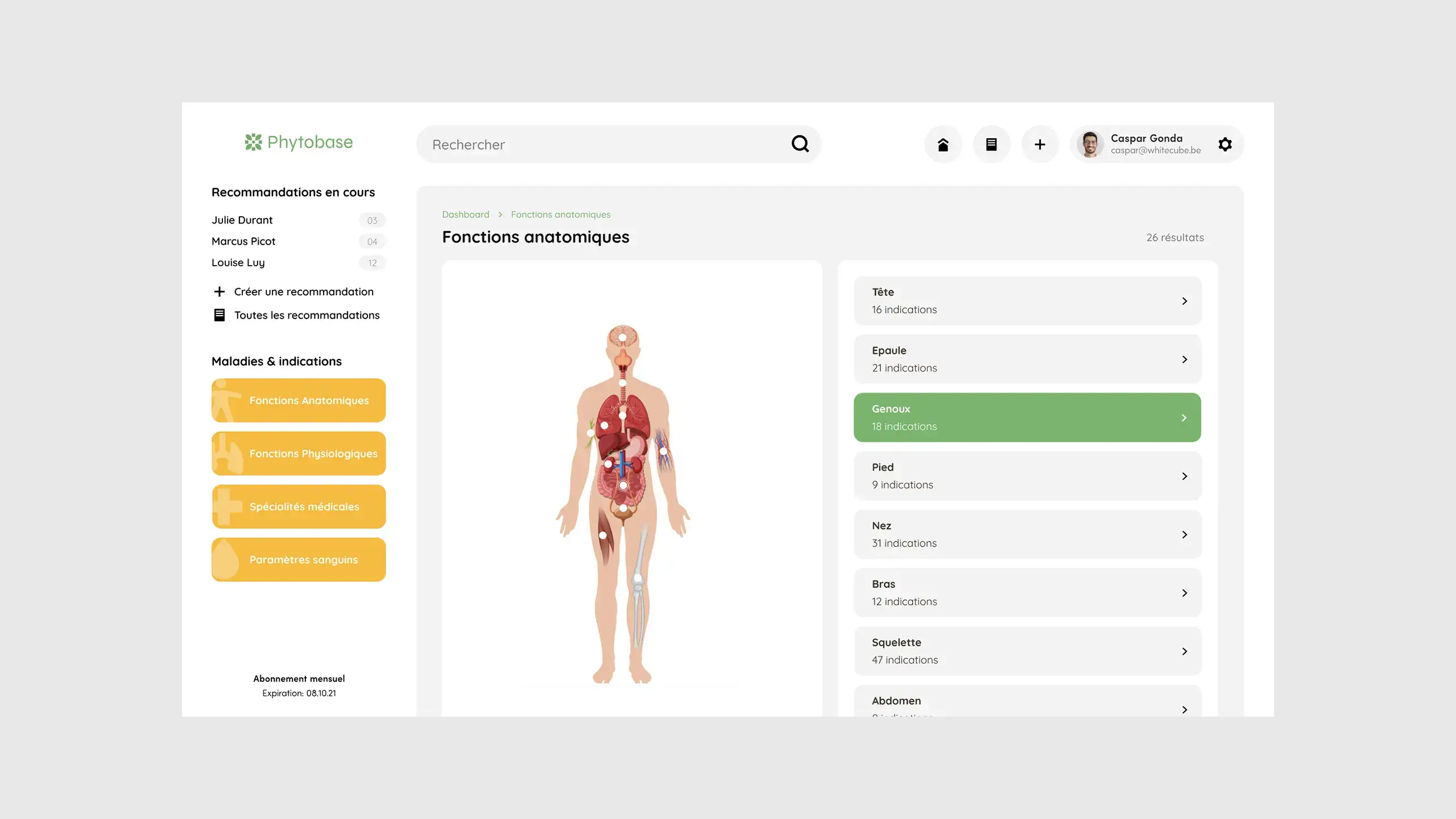Expand the Nez chevron
The height and width of the screenshot is (819, 1456).
[x=1184, y=535]
